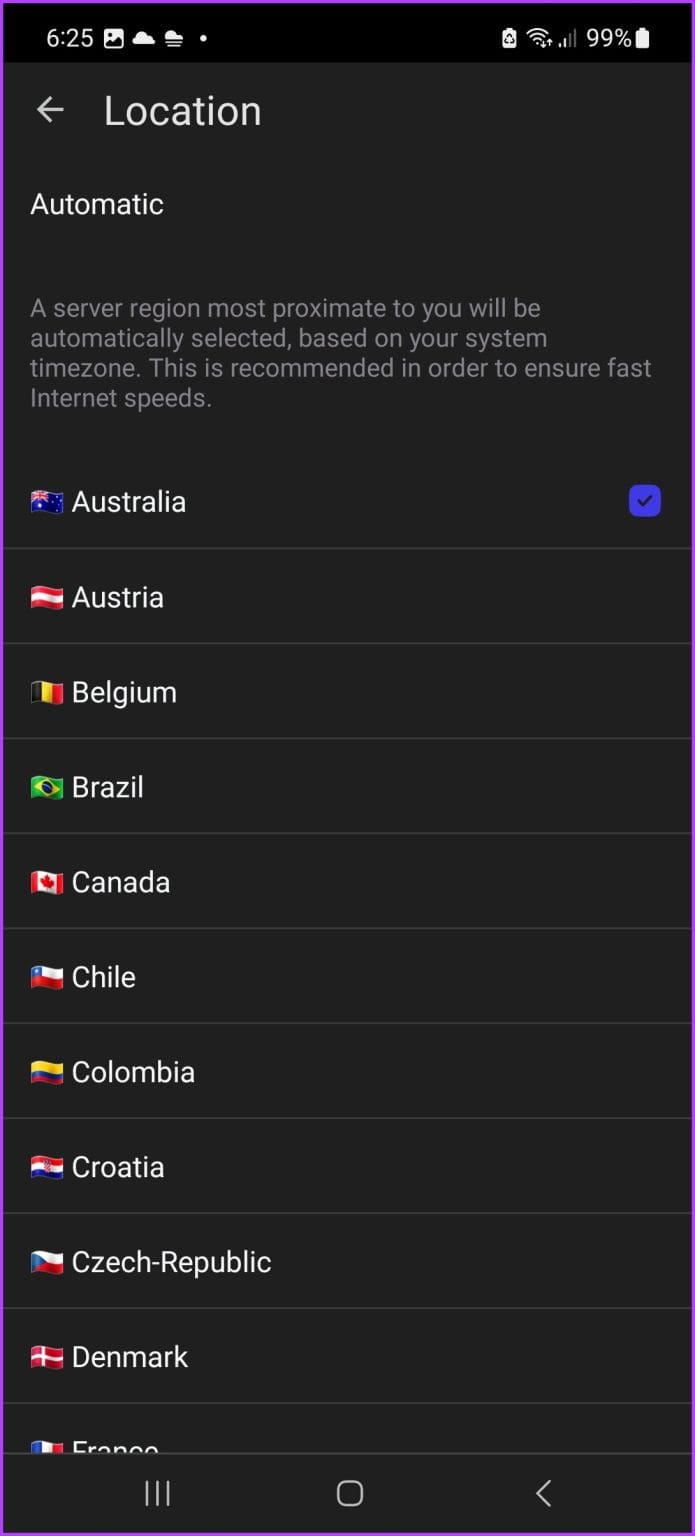Image resolution: width=695 pixels, height=1536 pixels.
Task: Choose Czech-Republic as server location
Action: [347, 1261]
